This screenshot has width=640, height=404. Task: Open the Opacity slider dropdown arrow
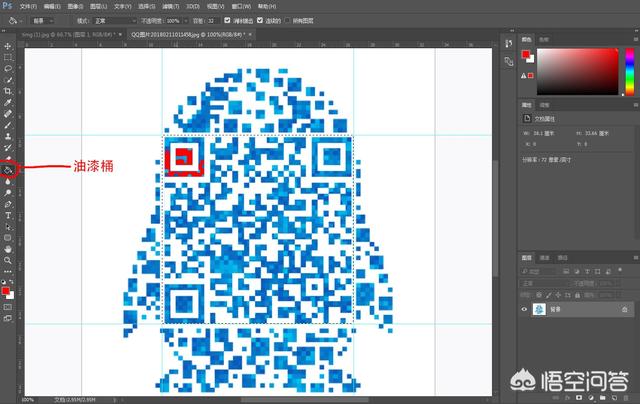pos(186,20)
